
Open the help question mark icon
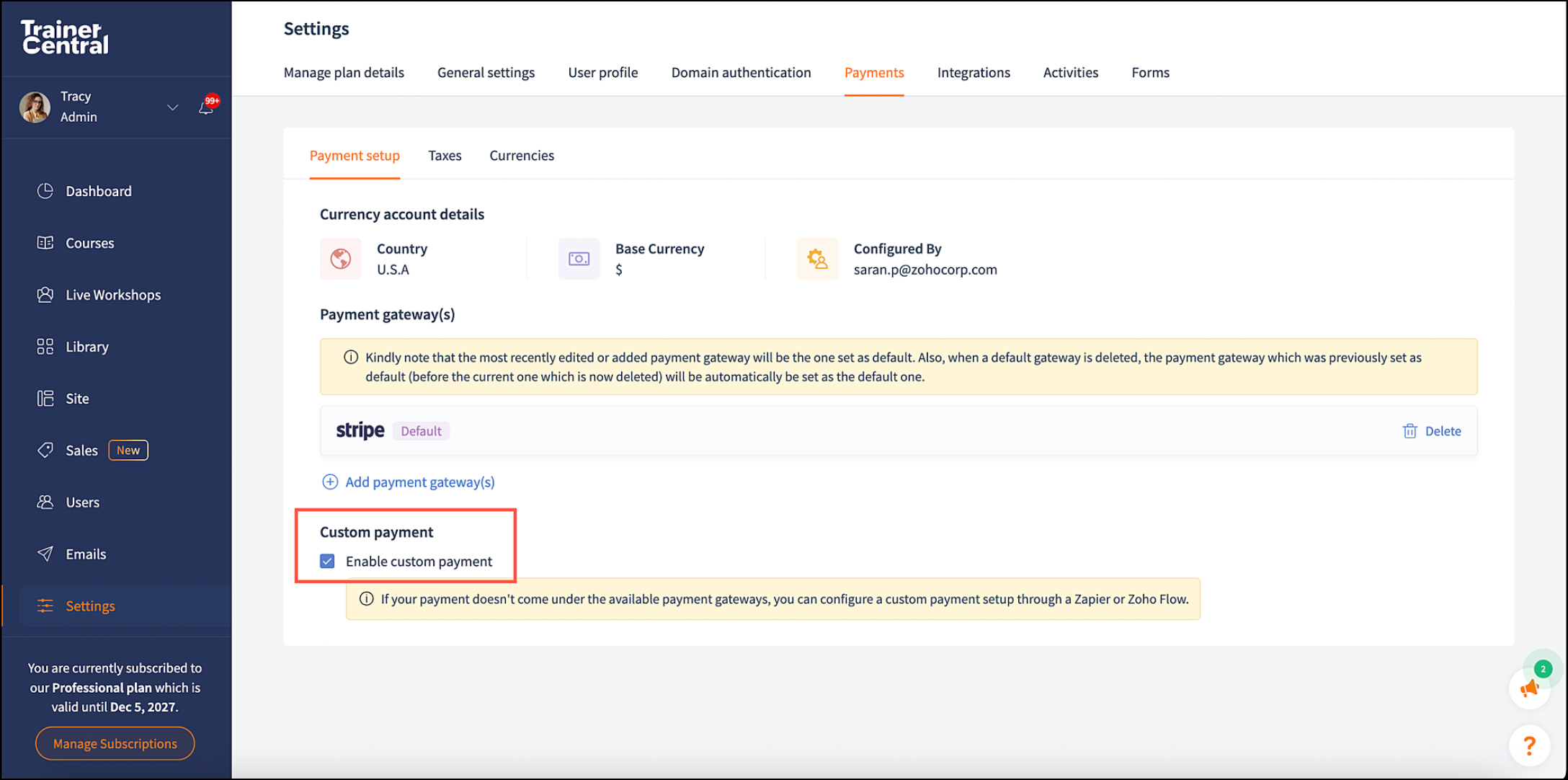(x=1528, y=745)
